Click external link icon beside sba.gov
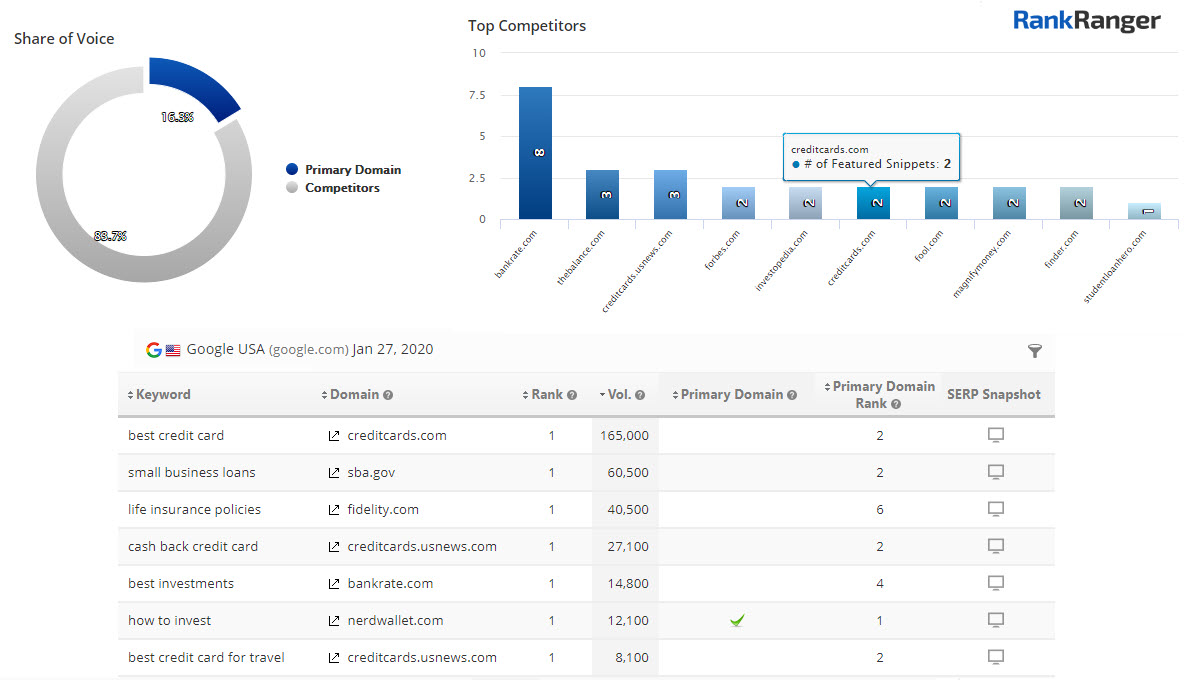 (334, 473)
